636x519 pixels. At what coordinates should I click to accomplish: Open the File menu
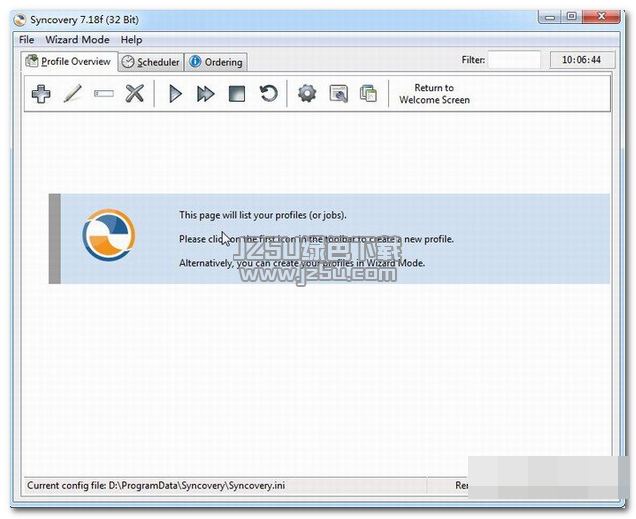pos(26,40)
